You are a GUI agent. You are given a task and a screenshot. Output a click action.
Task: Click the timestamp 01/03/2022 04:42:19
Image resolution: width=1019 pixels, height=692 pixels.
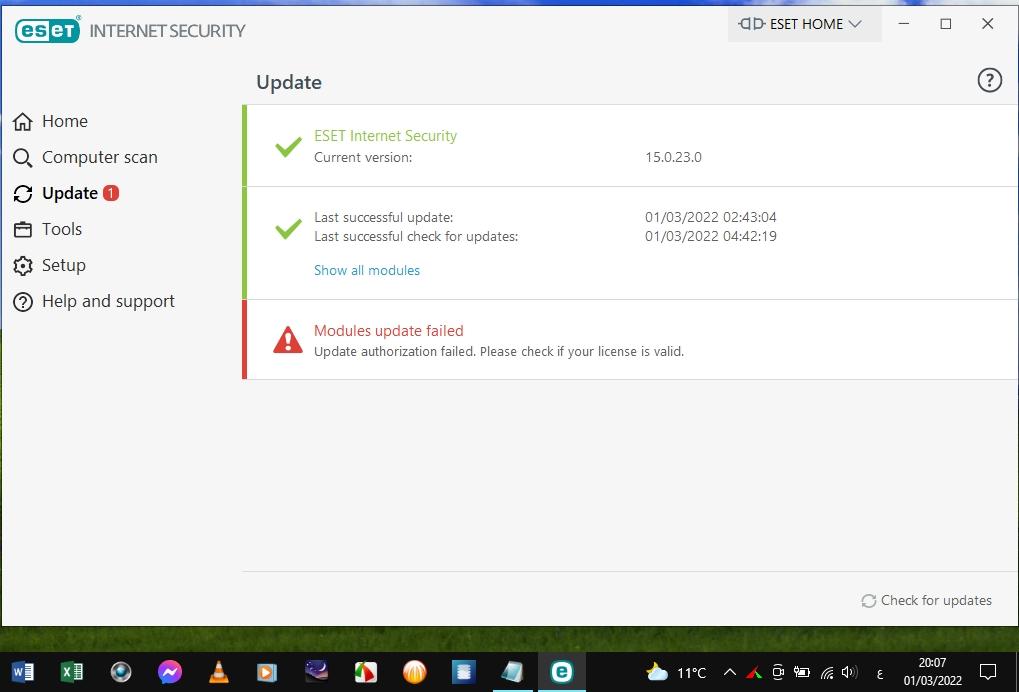point(710,237)
